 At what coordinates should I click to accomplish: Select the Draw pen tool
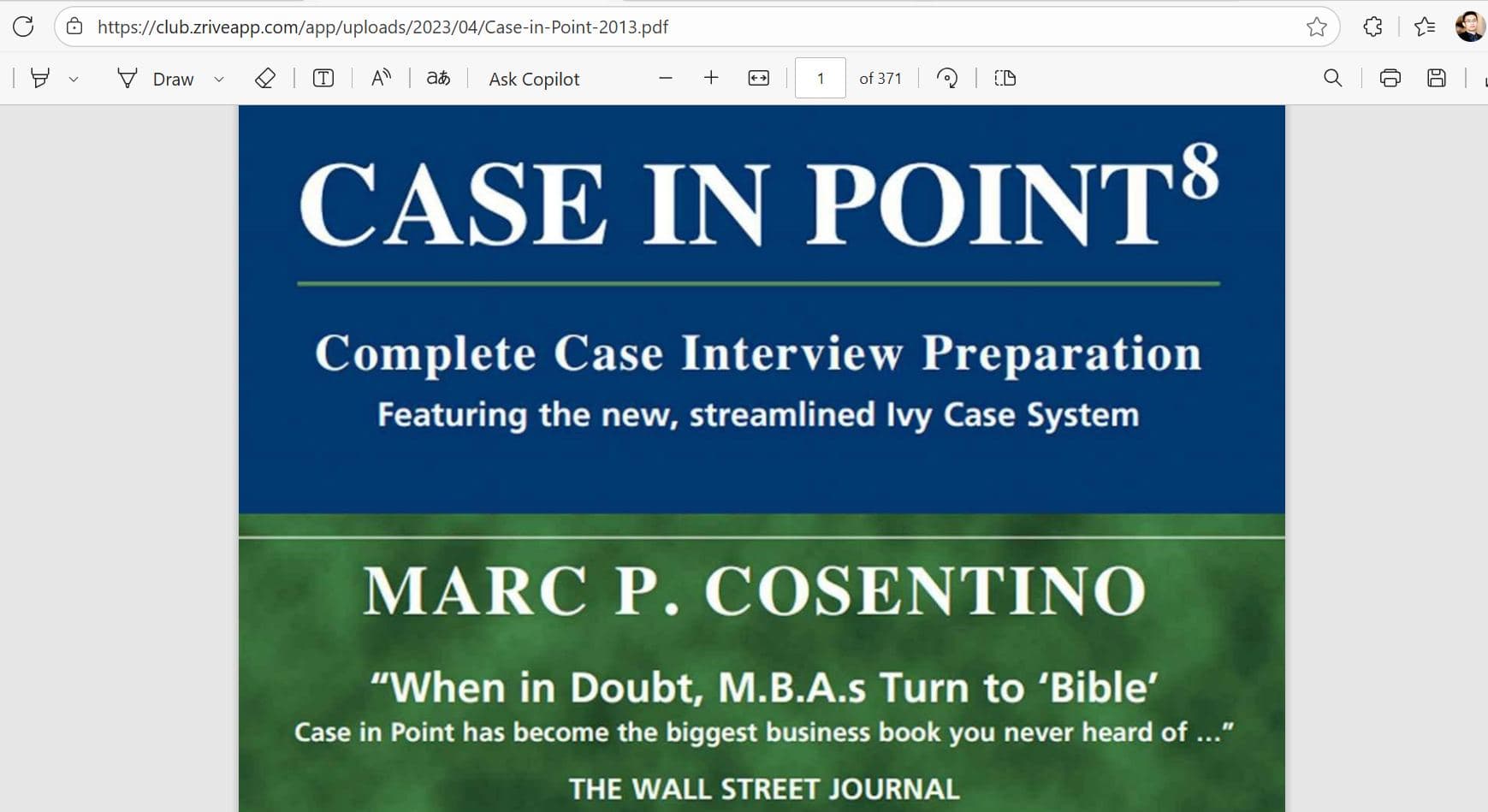(126, 78)
